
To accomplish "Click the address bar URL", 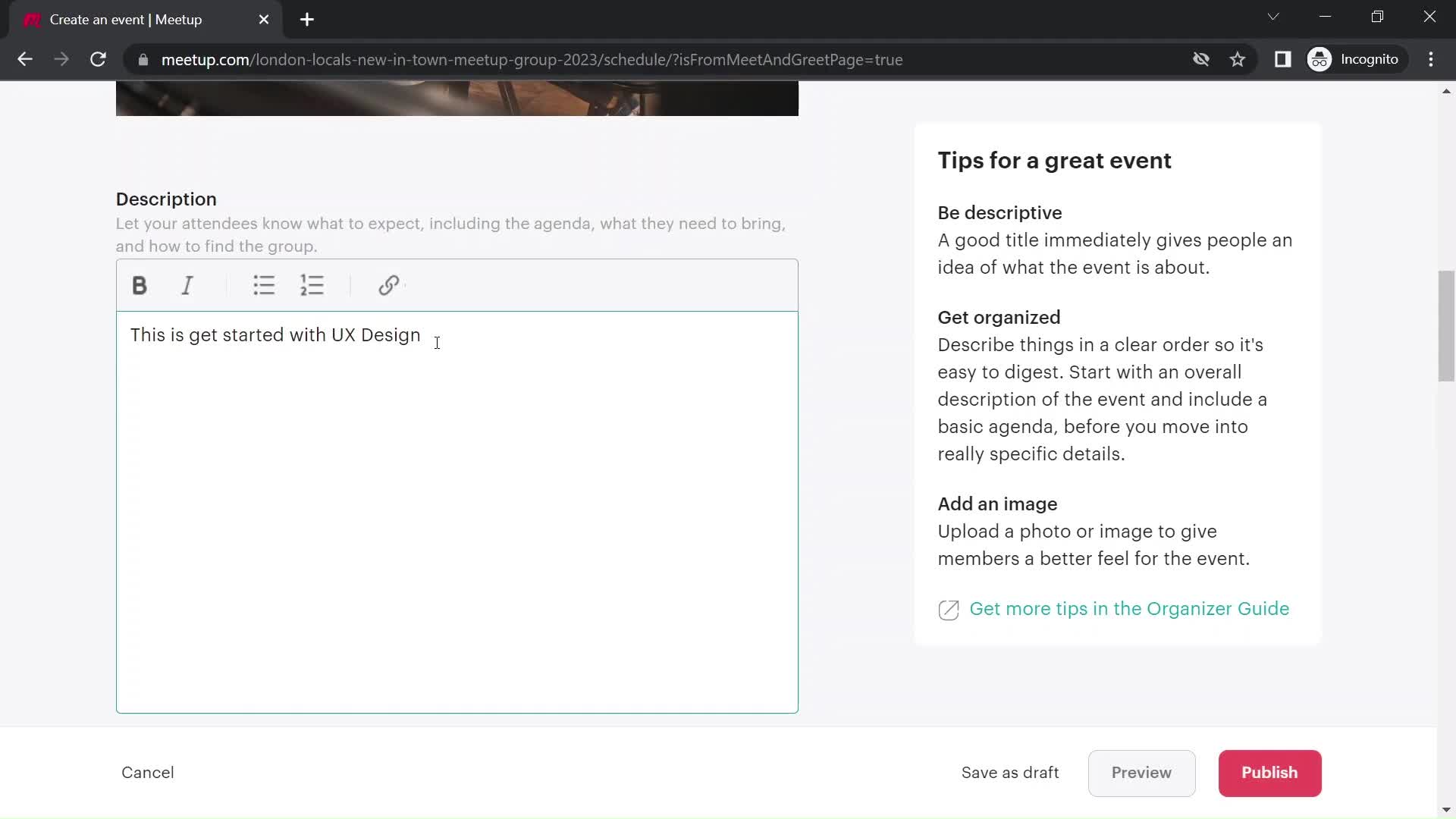I will 532,60.
